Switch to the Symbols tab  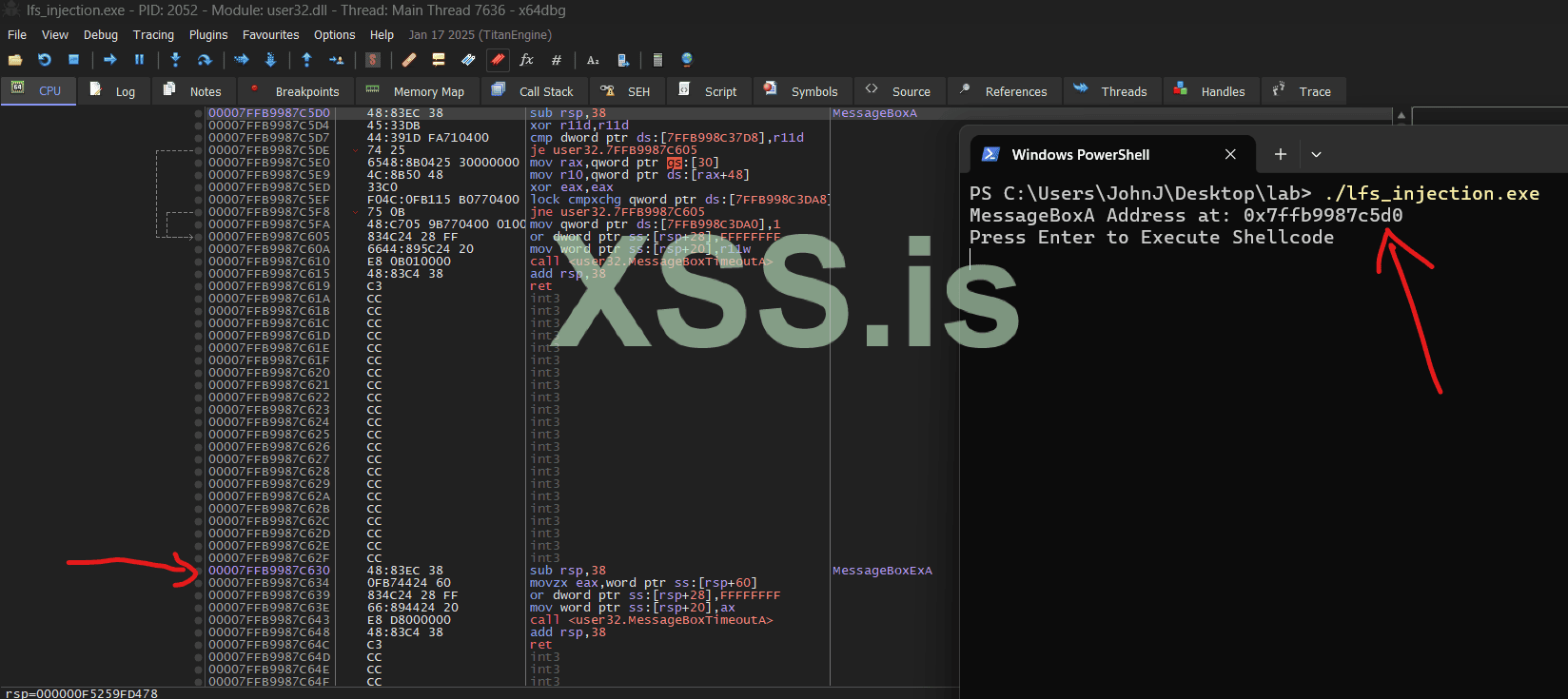click(x=803, y=91)
